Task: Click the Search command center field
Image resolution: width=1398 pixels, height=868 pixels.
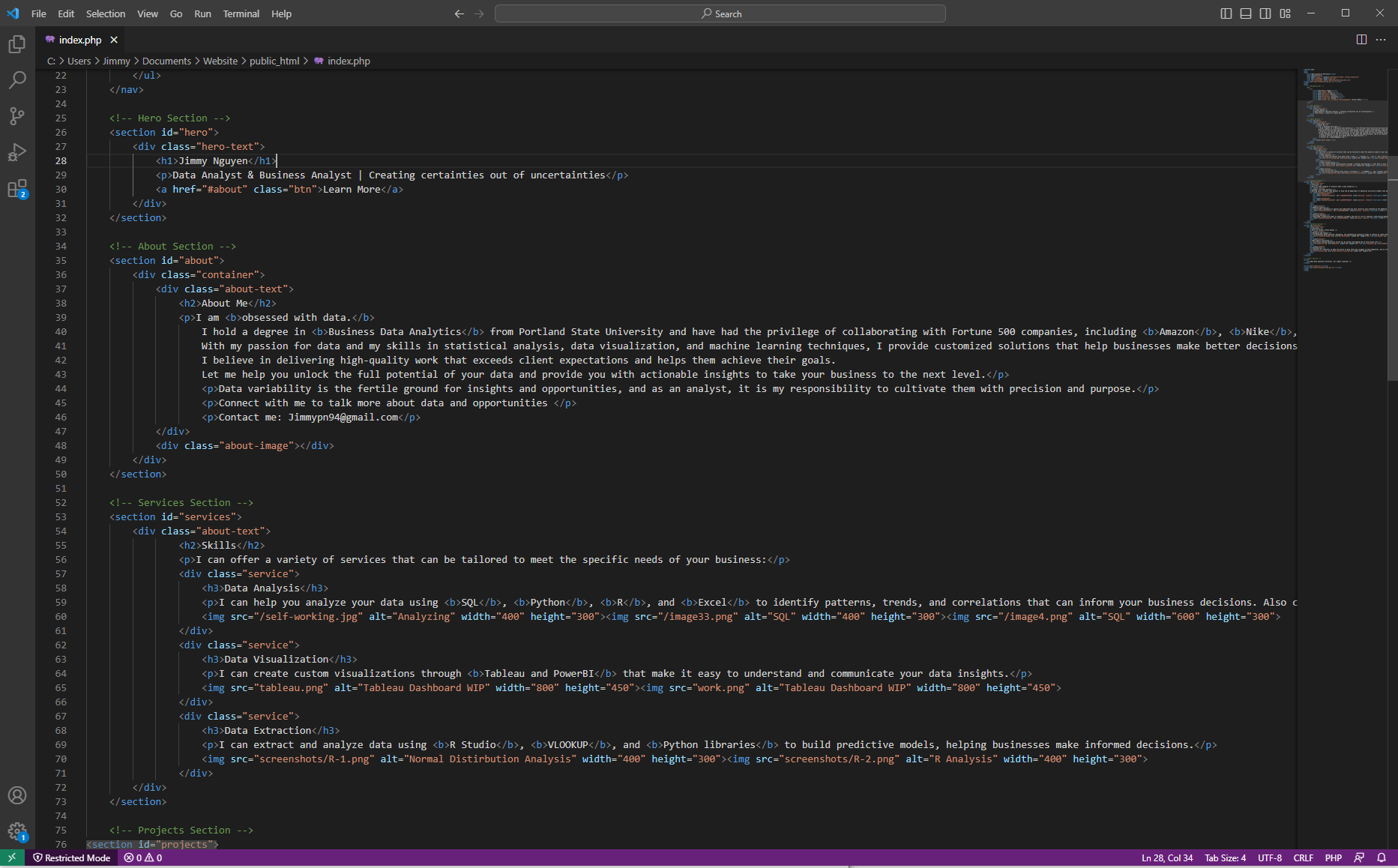Action: [720, 13]
